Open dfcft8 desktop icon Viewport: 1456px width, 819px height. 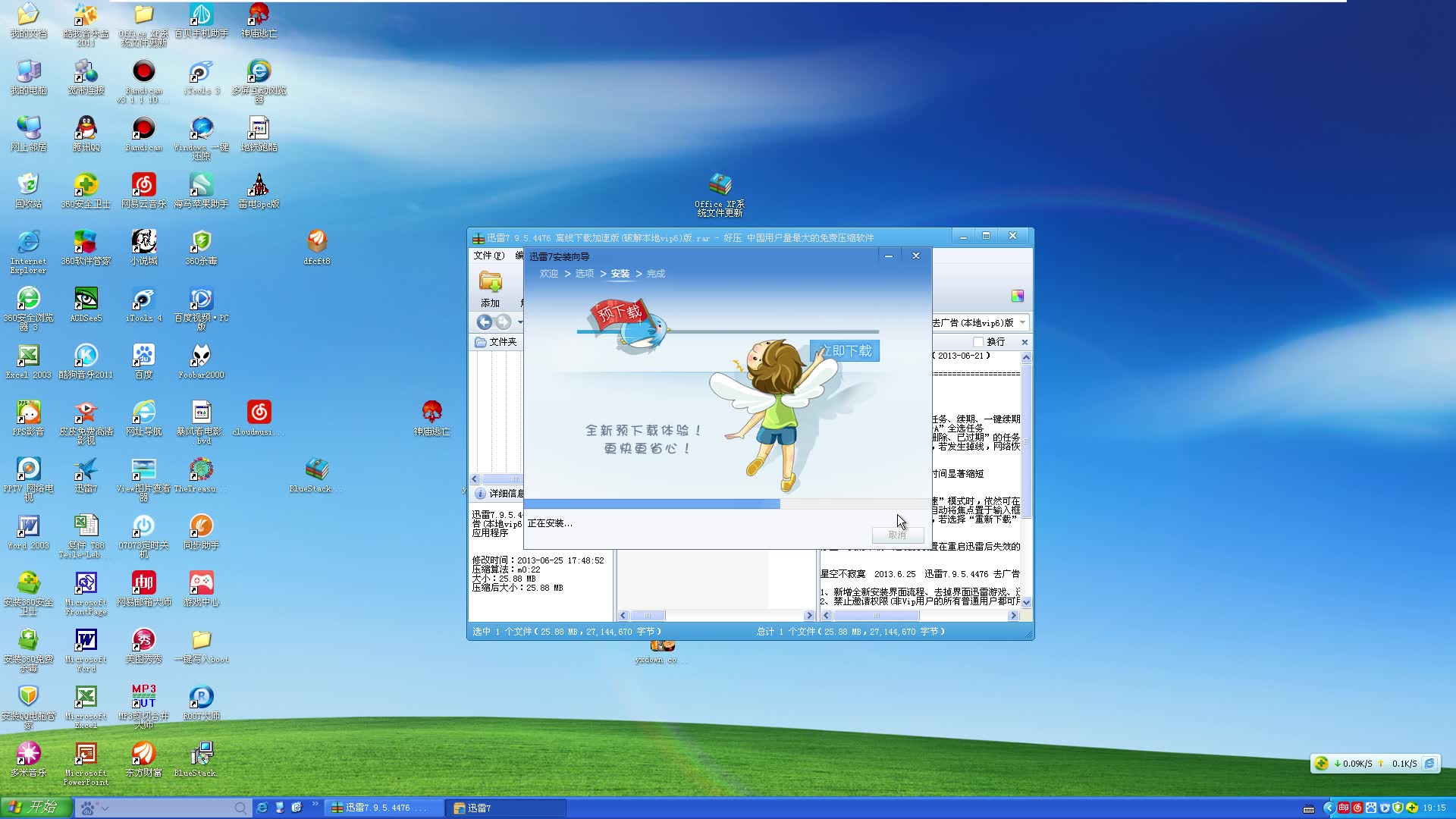click(317, 248)
